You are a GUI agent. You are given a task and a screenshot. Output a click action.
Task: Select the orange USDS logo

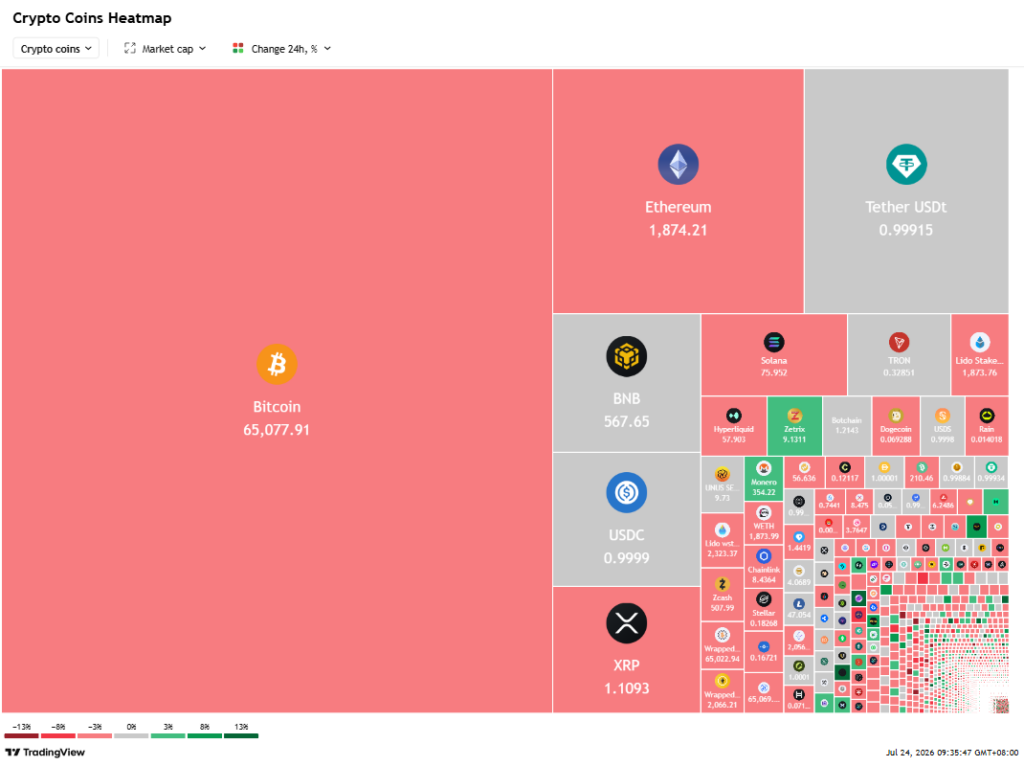(942, 415)
